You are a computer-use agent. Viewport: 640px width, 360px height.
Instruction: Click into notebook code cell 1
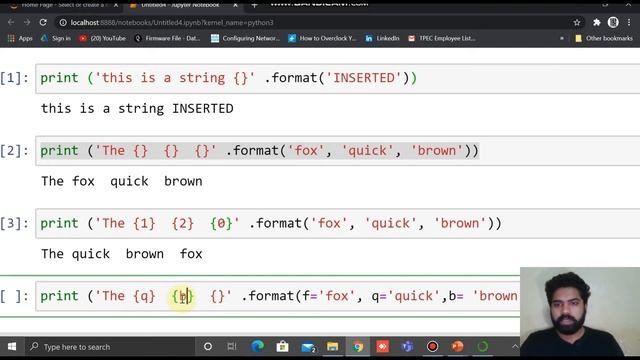(x=338, y=78)
